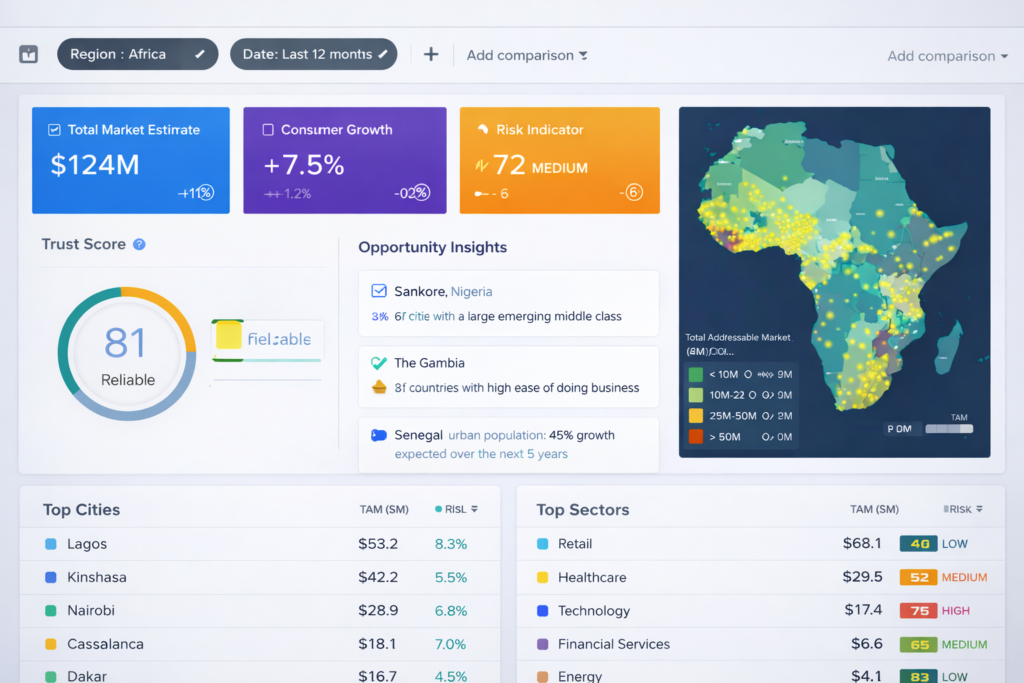Open the Sankore, Nigeria insight link
The width and height of the screenshot is (1024, 683).
[443, 291]
